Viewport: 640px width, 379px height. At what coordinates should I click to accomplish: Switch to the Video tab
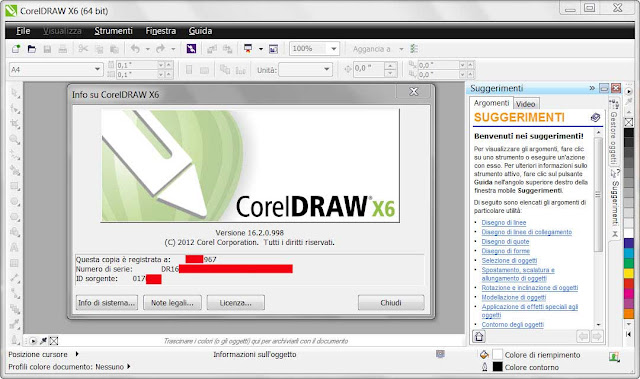tap(526, 104)
